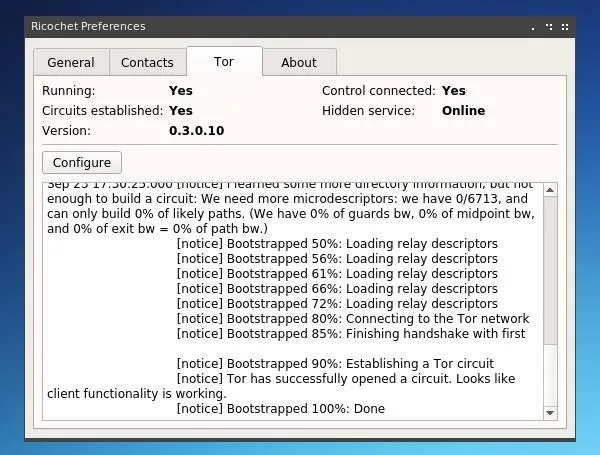Click the Configure button
Screen dimensions: 600x455
[82, 163]
